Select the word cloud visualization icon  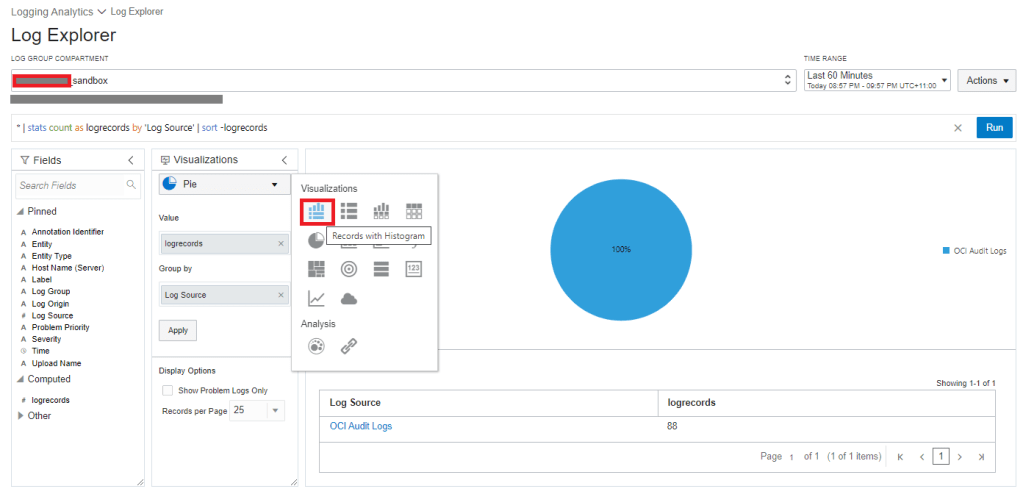(349, 298)
